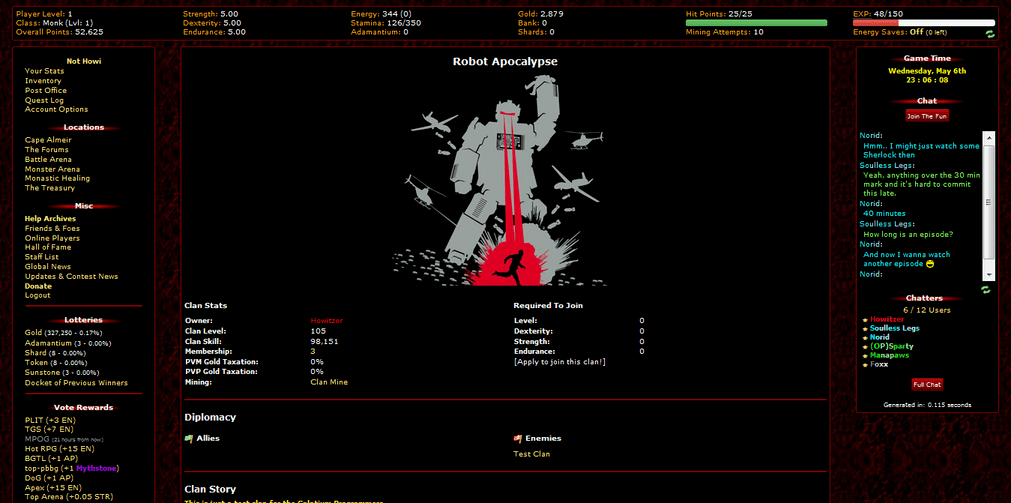
Task: Vote on DoG for +1 AP
Action: pyautogui.click(x=49, y=478)
